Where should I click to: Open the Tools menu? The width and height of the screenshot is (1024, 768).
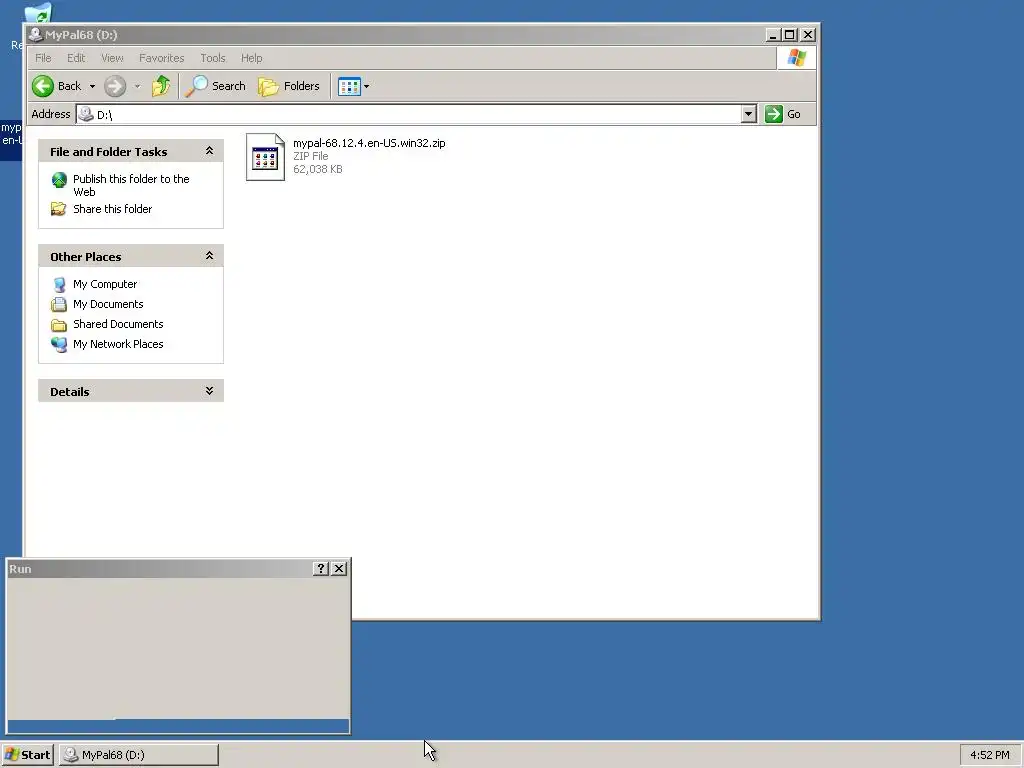[212, 58]
